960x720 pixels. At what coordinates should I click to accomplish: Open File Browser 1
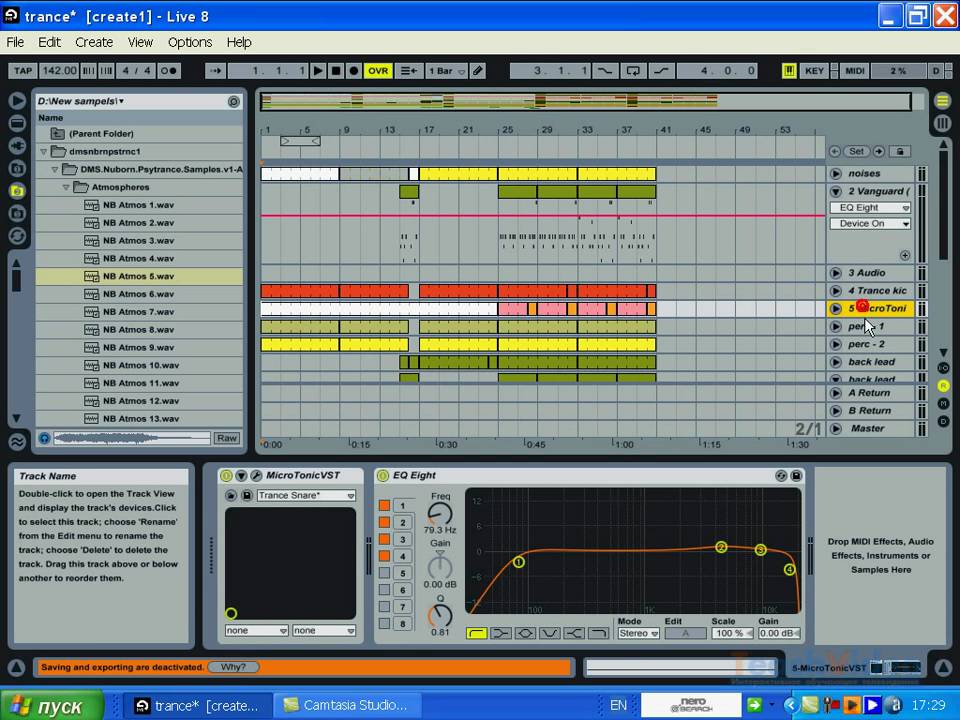pos(17,168)
